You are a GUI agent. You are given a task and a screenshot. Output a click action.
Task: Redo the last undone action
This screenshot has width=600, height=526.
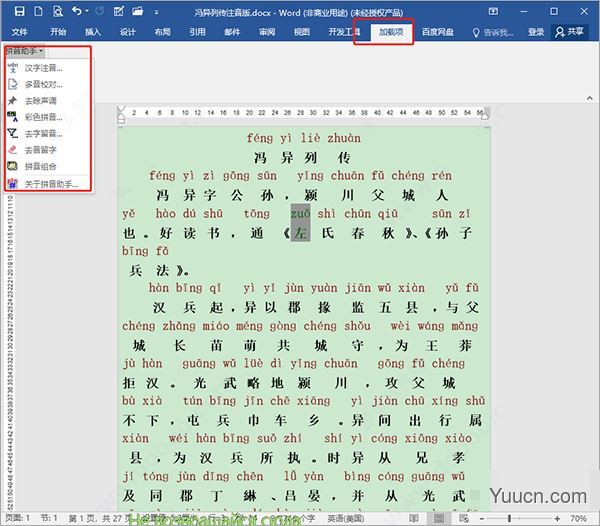tap(99, 11)
